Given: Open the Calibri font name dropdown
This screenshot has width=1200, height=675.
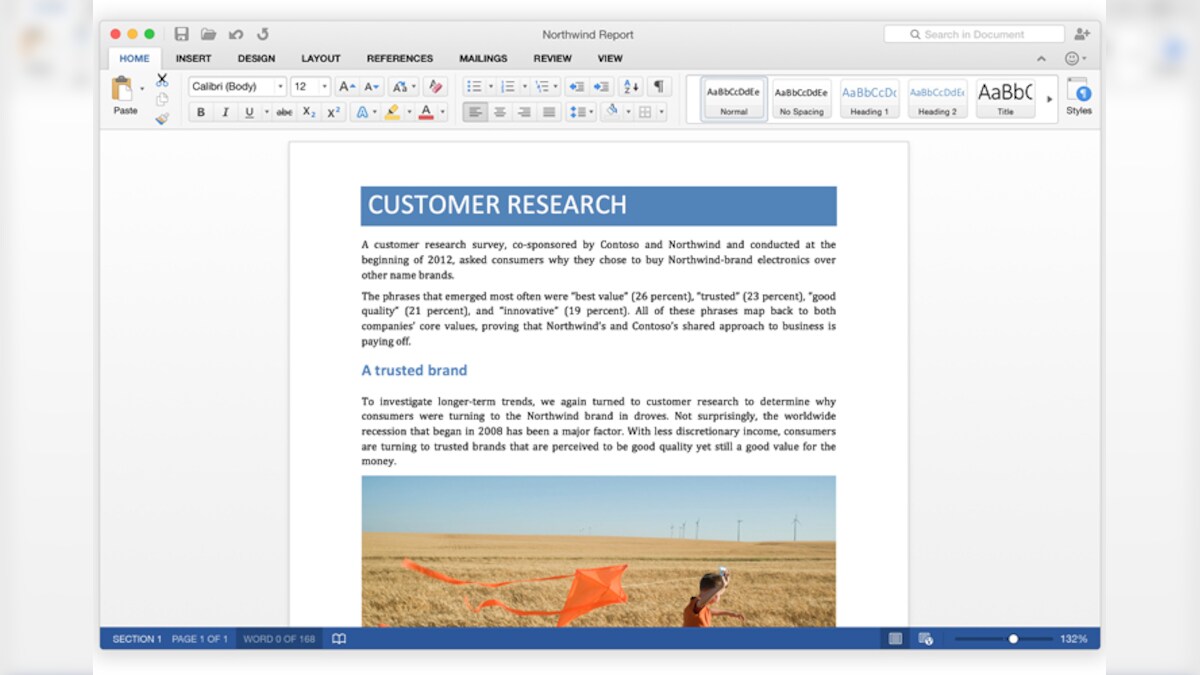Looking at the screenshot, I should pyautogui.click(x=280, y=86).
